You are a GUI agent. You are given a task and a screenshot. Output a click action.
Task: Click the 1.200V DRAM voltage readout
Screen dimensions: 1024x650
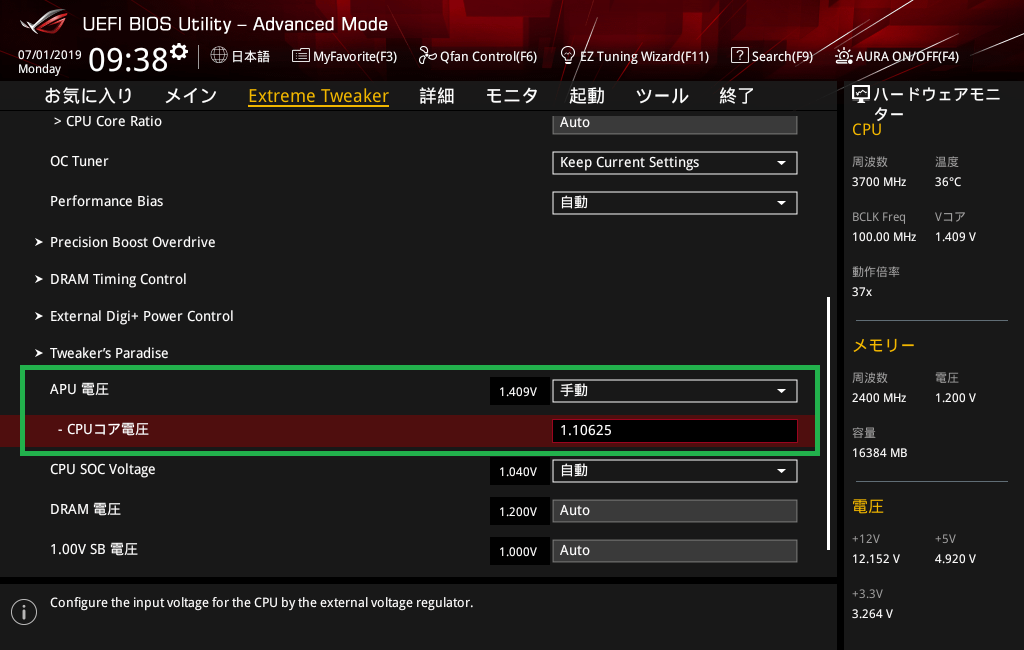518,512
